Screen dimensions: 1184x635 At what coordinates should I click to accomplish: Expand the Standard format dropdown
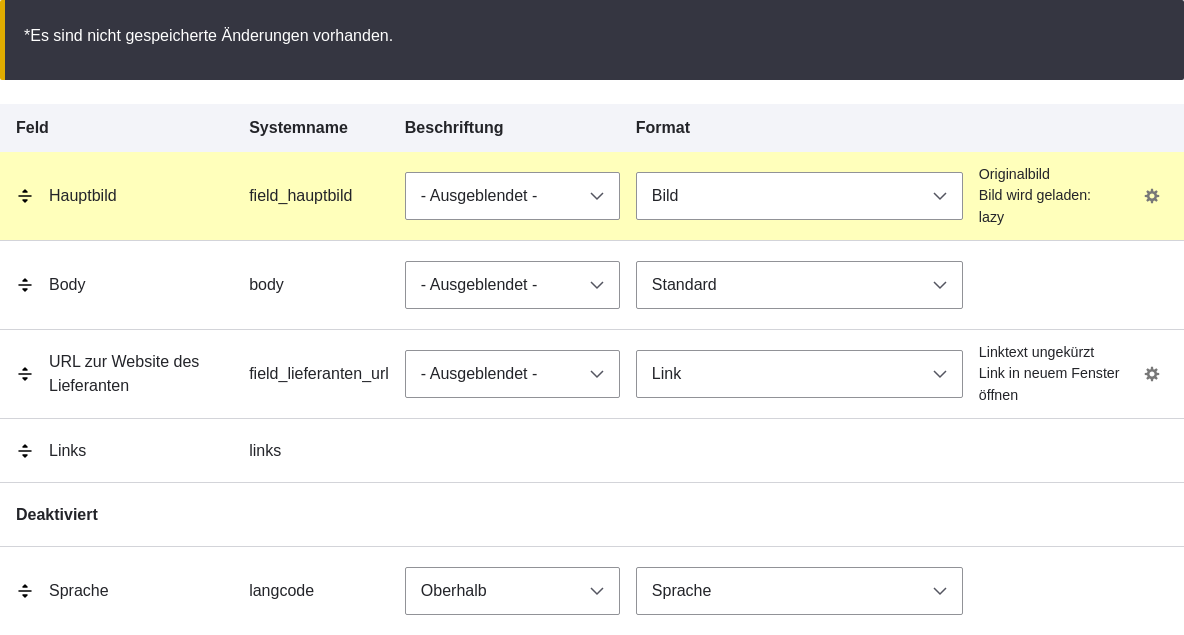point(799,285)
